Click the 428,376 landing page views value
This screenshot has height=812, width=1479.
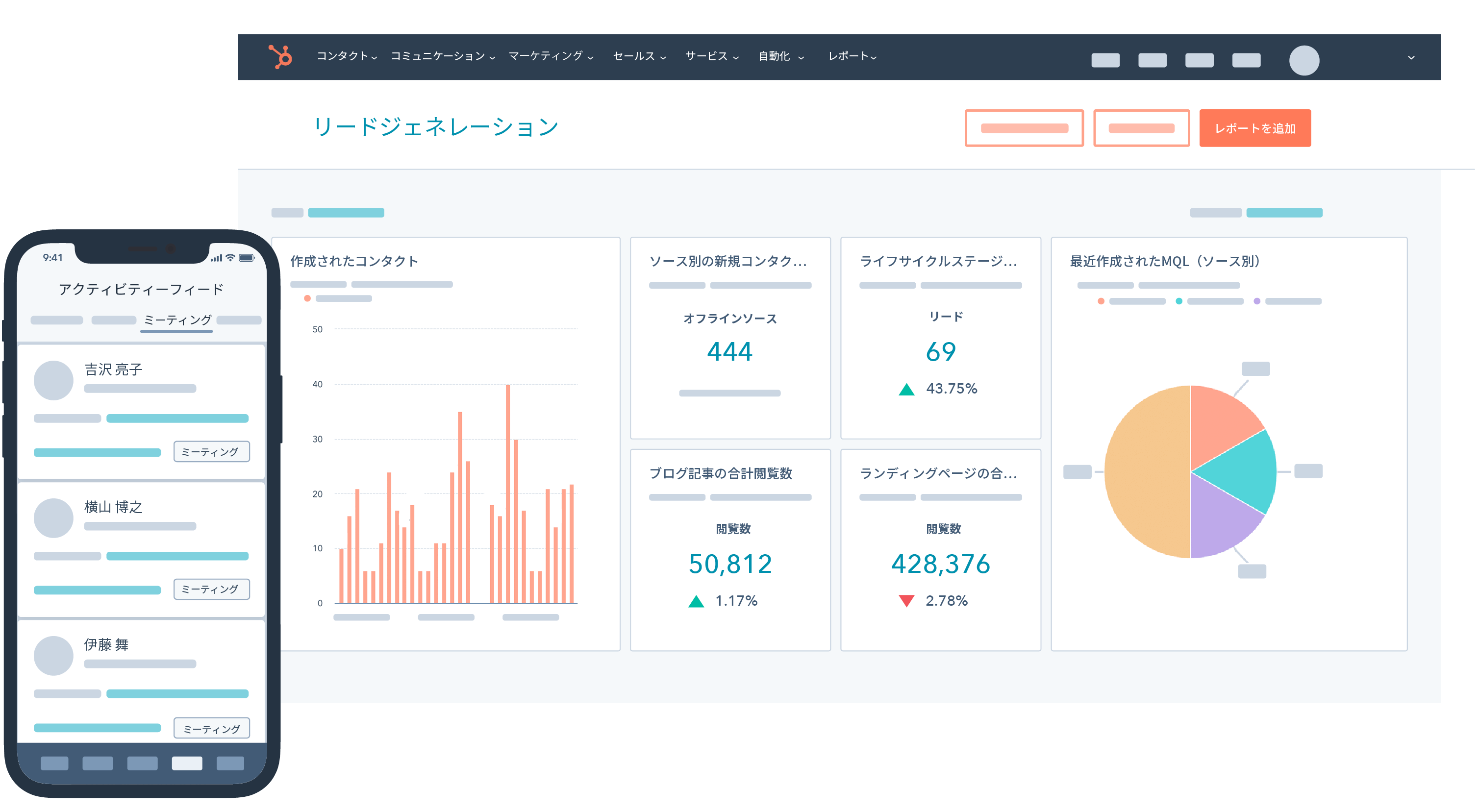[x=940, y=564]
